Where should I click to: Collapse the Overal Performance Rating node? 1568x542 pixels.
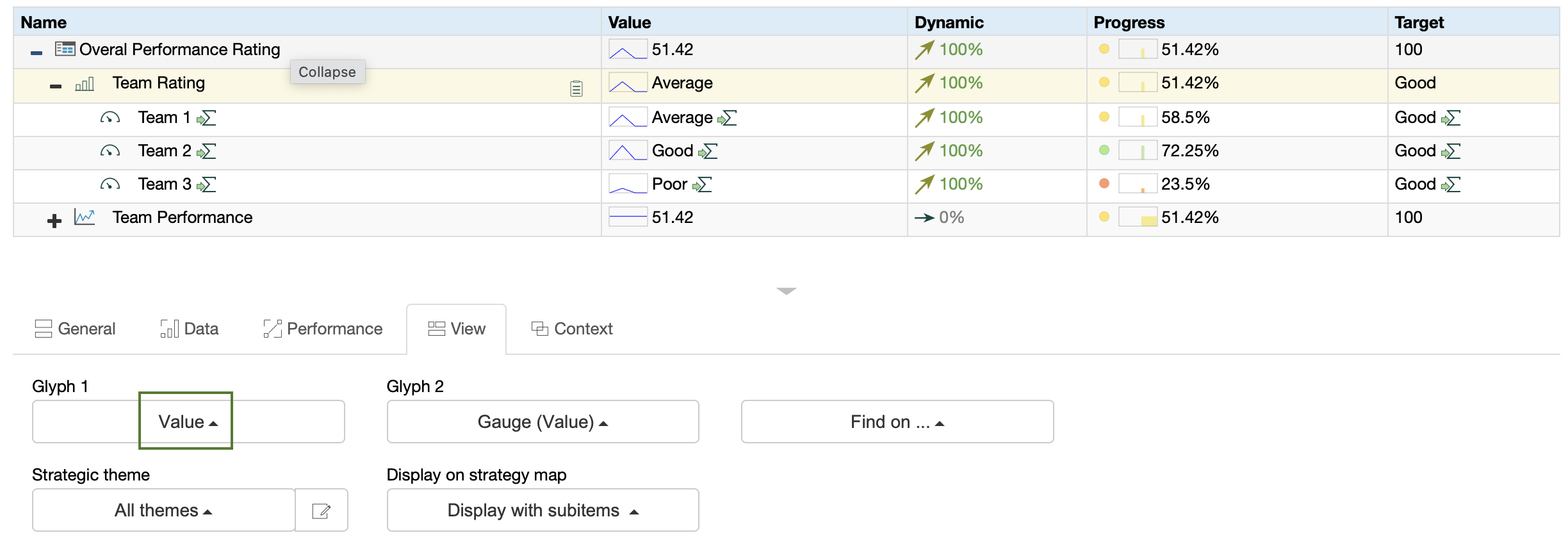click(37, 53)
